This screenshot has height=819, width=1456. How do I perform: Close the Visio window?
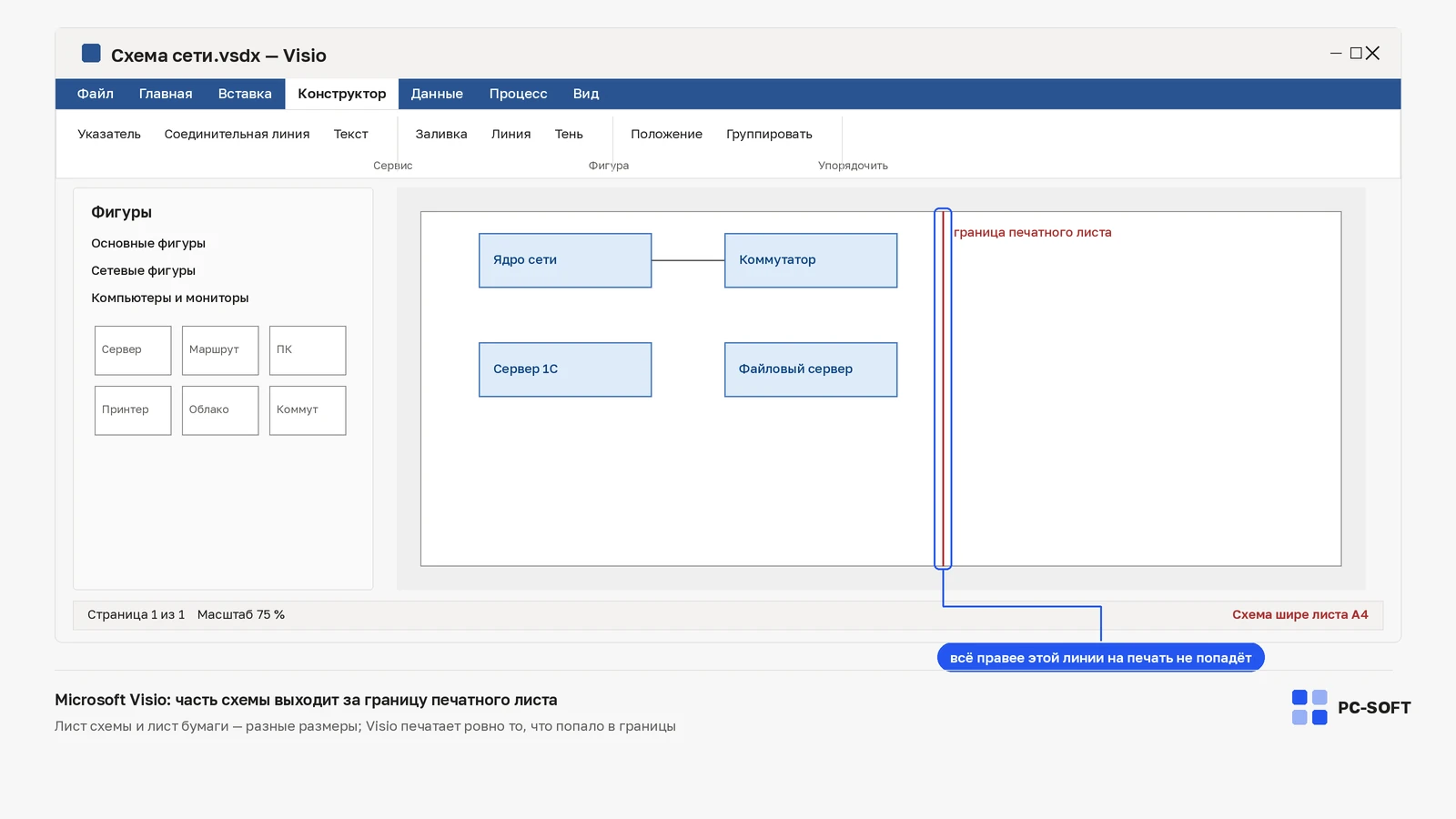click(x=1373, y=54)
